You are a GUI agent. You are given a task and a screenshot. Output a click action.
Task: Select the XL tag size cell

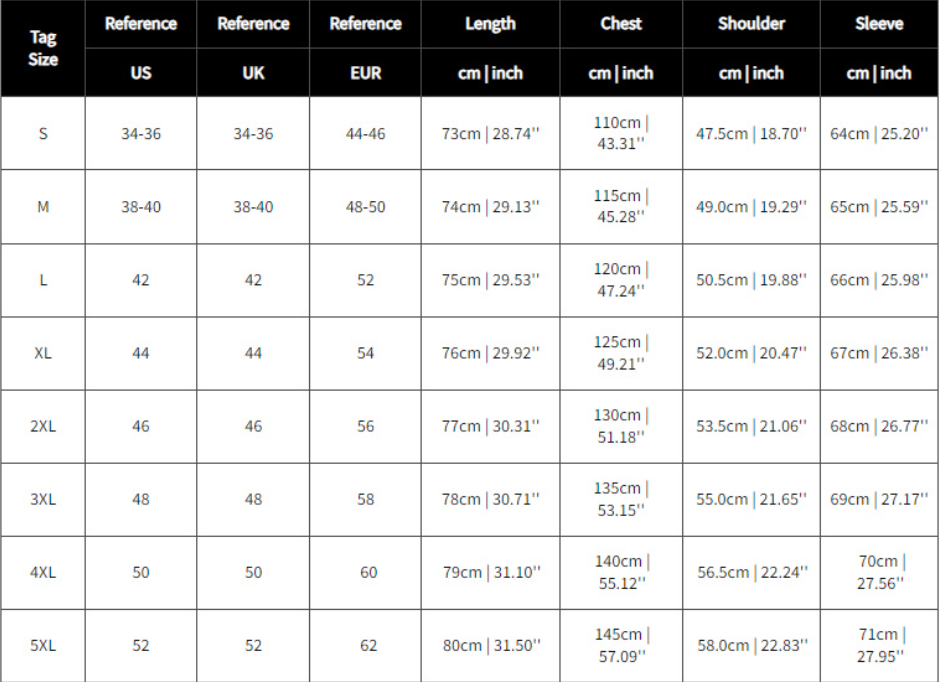click(x=43, y=353)
